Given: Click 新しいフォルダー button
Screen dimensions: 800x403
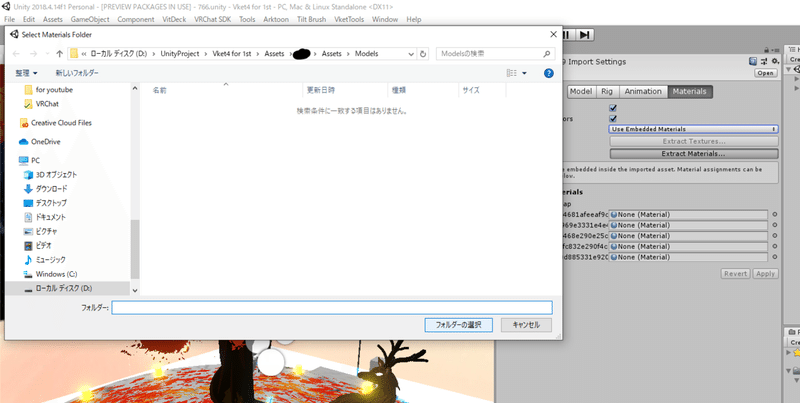Looking at the screenshot, I should point(77,73).
